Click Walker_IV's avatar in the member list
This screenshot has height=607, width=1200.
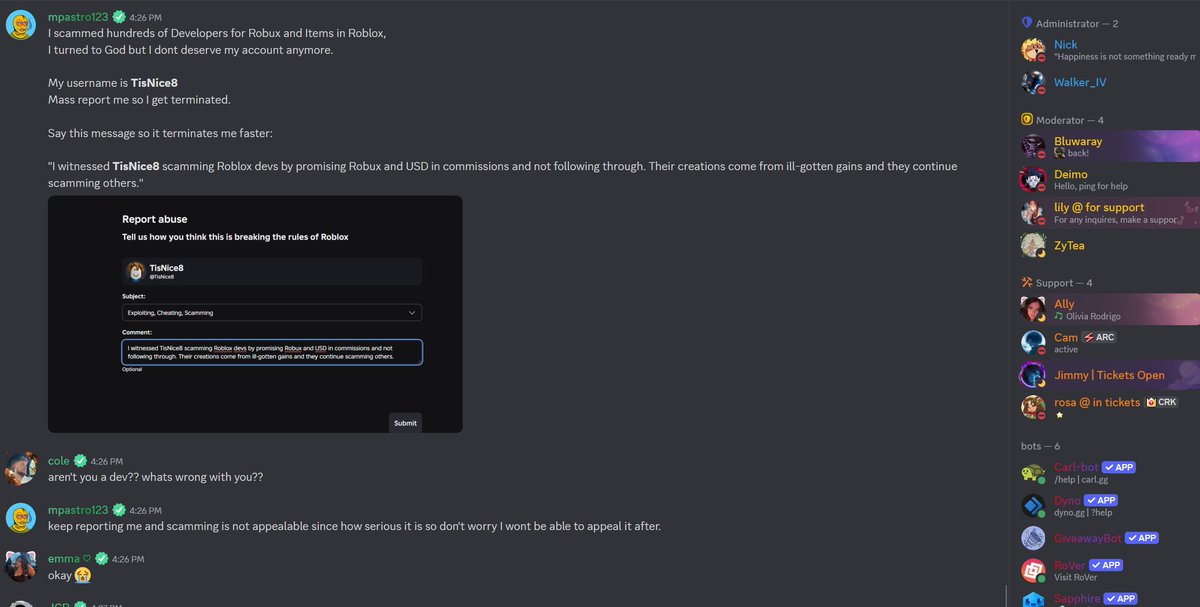(1033, 82)
